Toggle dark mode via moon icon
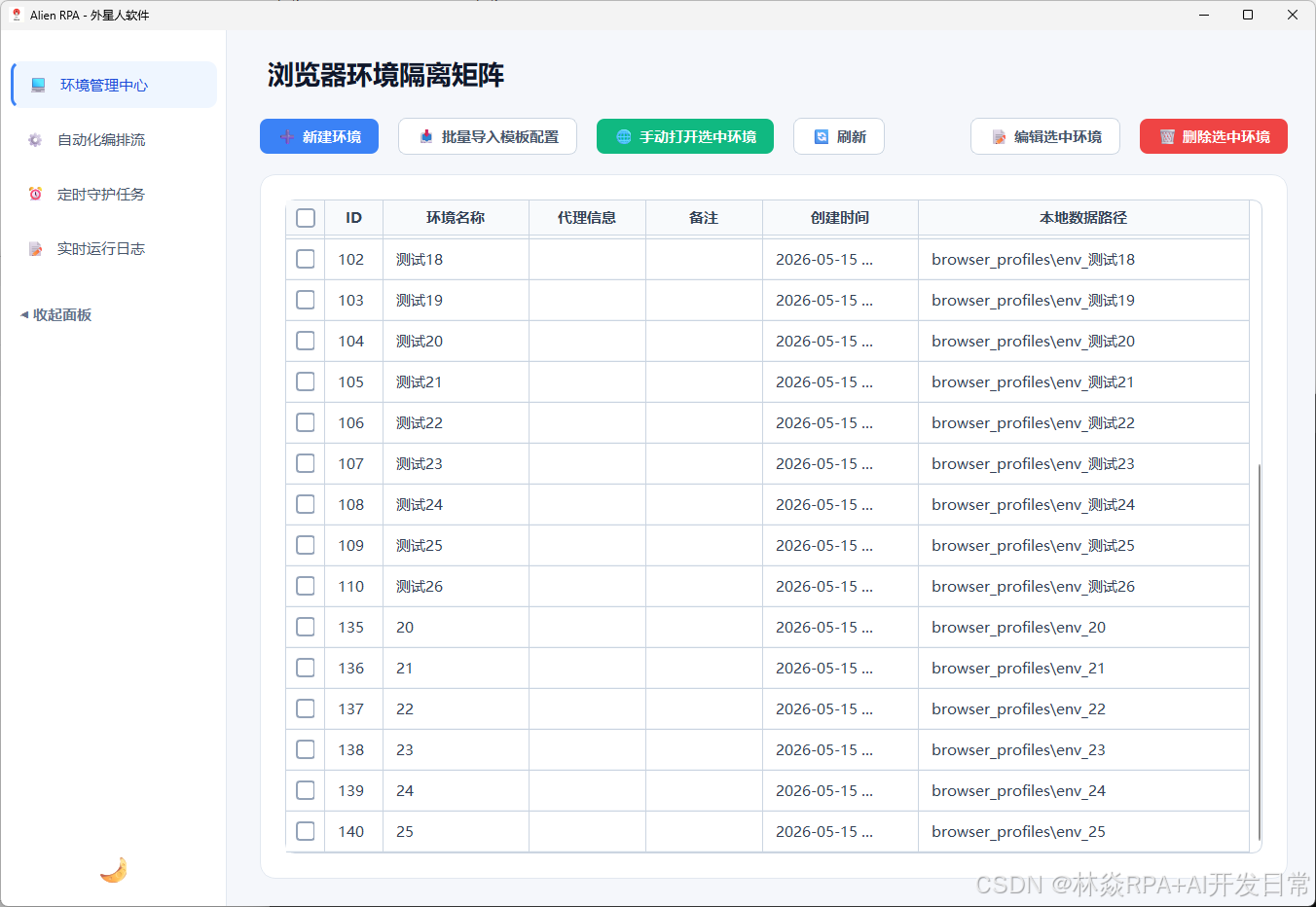 [x=113, y=869]
